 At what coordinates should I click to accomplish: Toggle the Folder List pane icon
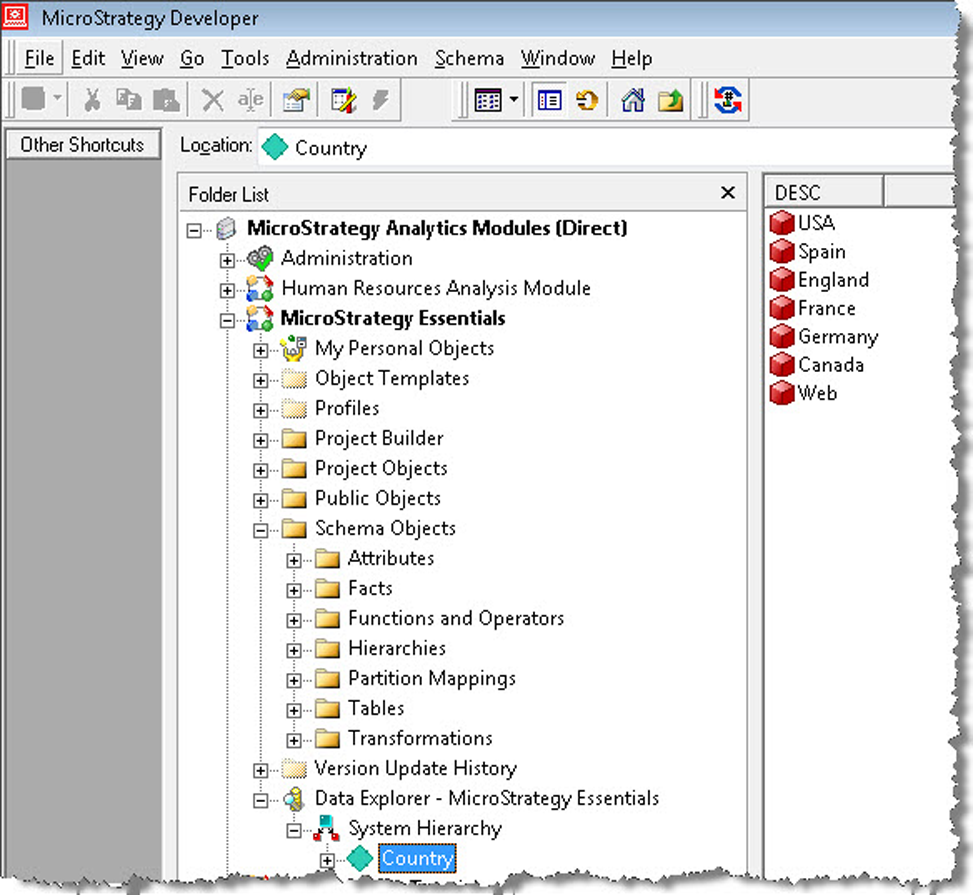point(548,99)
